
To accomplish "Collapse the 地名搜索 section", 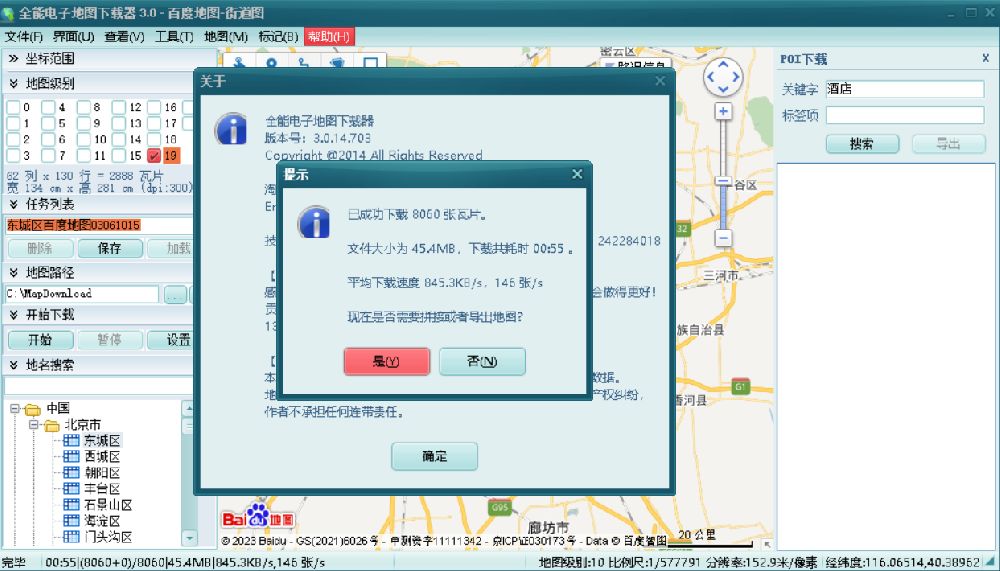I will click(x=13, y=365).
